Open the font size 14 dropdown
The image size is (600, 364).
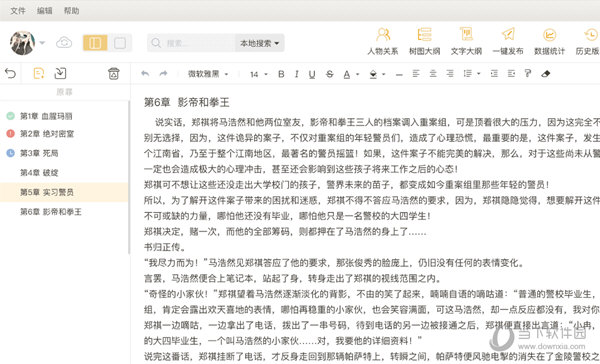click(259, 74)
